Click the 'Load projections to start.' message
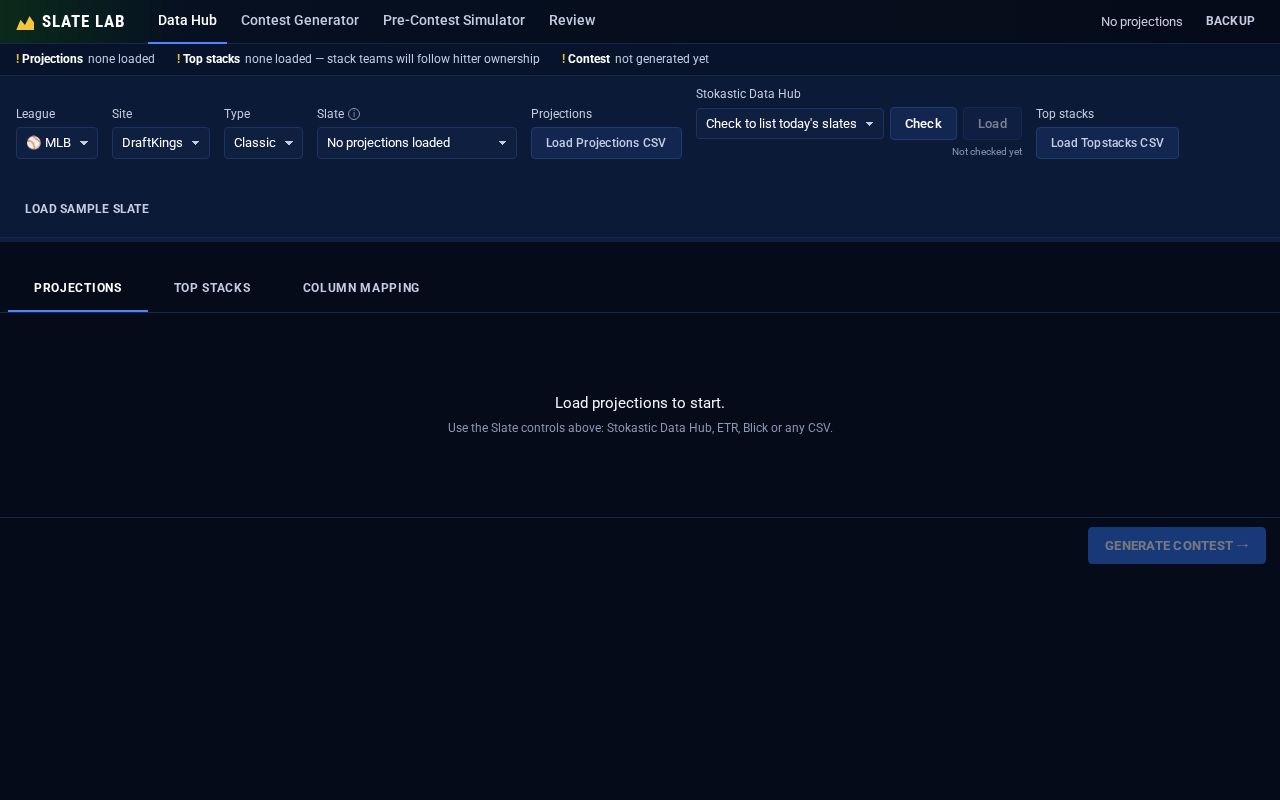Viewport: 1280px width, 800px height. (x=640, y=403)
